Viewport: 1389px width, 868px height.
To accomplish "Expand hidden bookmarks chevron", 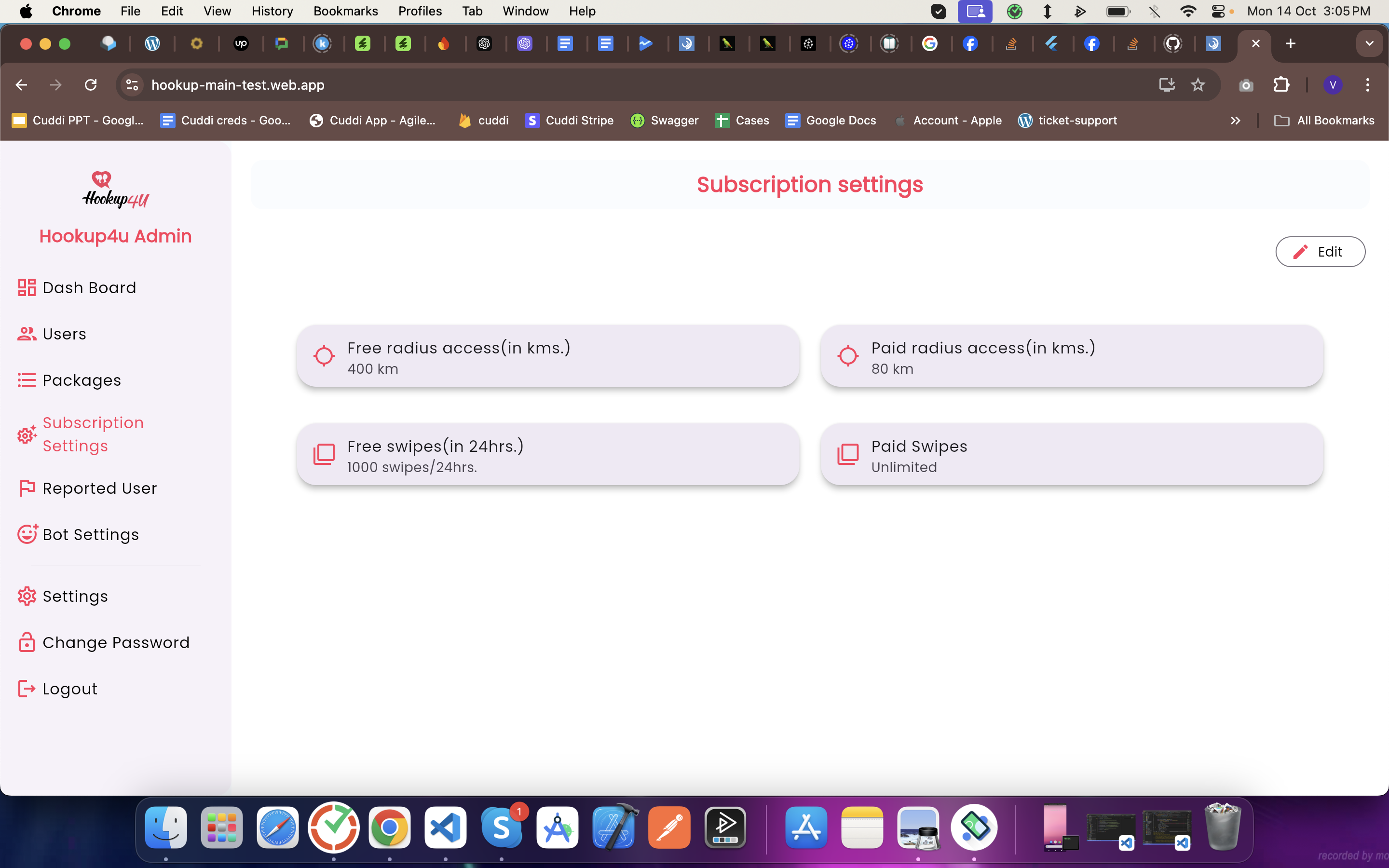I will coord(1235,120).
